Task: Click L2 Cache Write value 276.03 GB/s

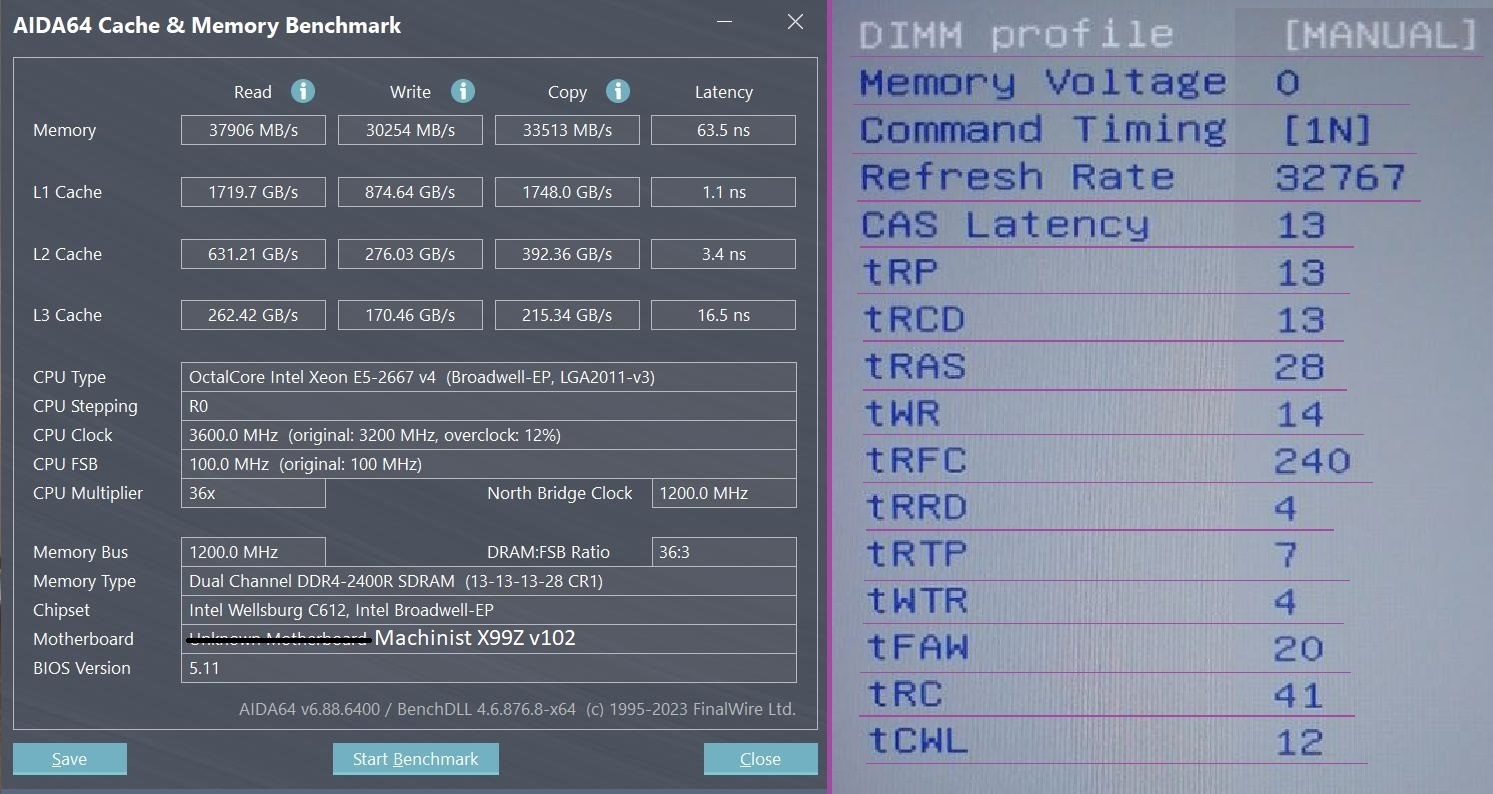Action: pyautogui.click(x=410, y=254)
